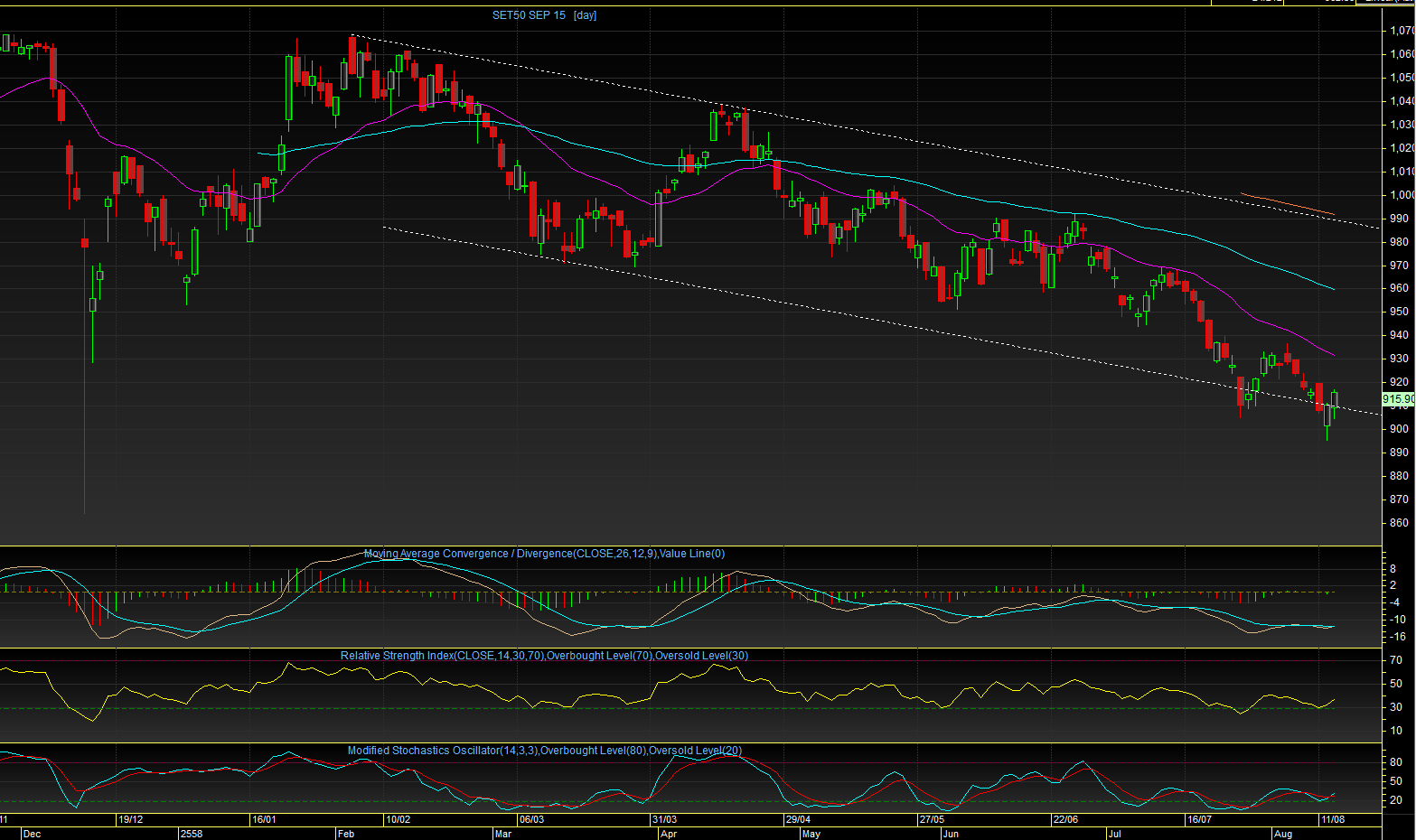Click the 27/05 date label on time axis

(932, 820)
